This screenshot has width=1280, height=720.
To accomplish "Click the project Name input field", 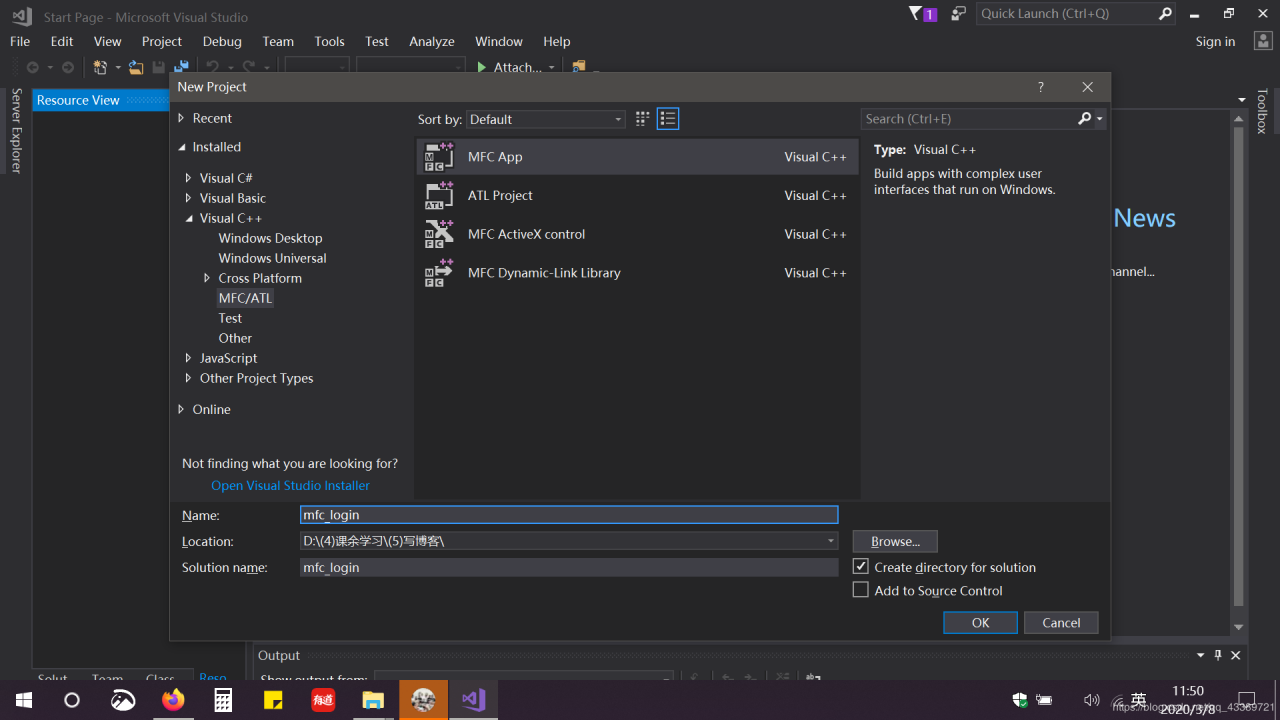I will pyautogui.click(x=569, y=515).
